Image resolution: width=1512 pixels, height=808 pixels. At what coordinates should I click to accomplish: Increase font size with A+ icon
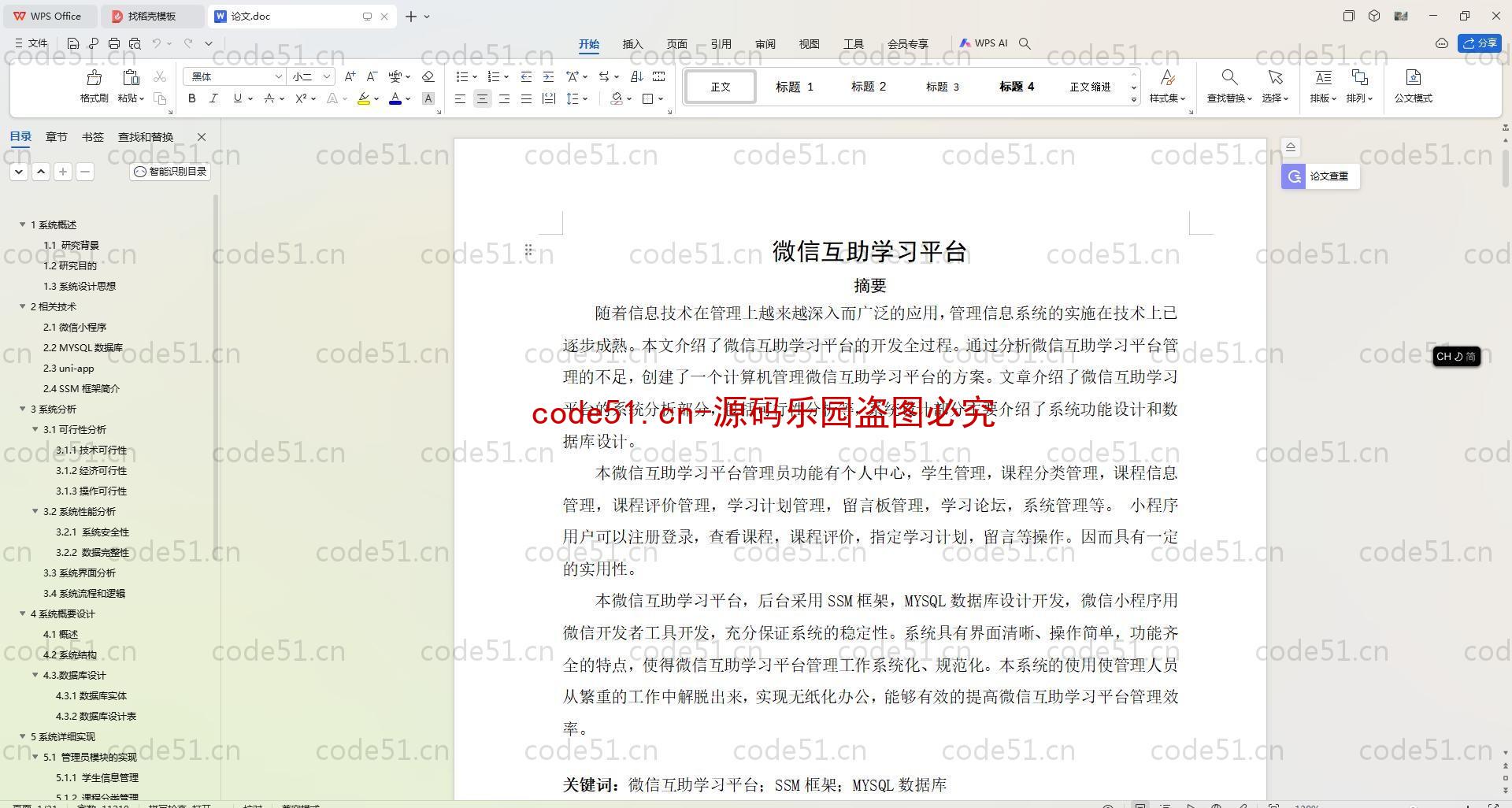click(x=350, y=76)
